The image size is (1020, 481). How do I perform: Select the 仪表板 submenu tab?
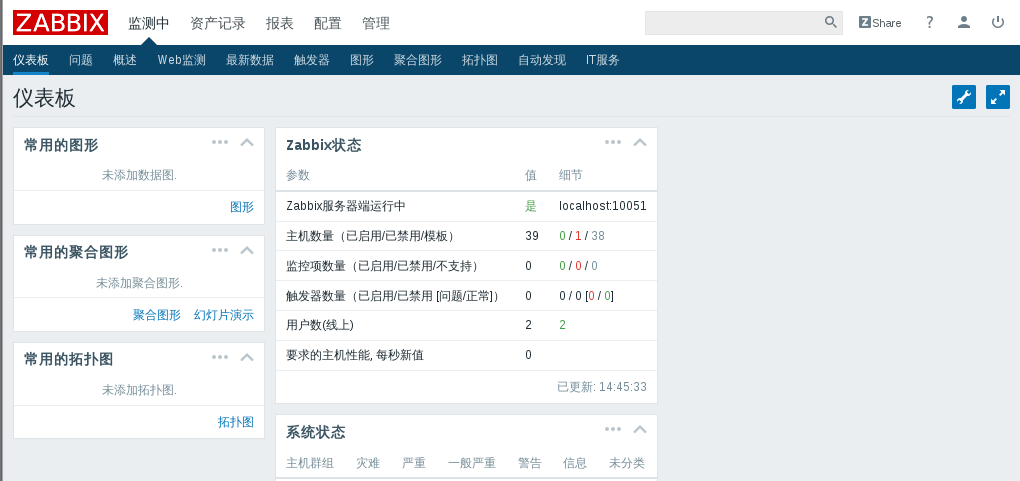pos(31,60)
